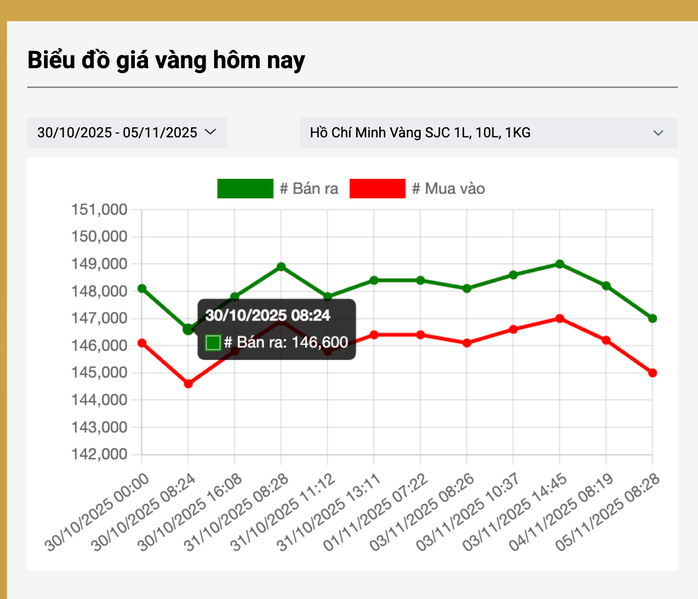Select the lowest red point at 30/10/2025 08:24
The image size is (698, 599).
[188, 383]
